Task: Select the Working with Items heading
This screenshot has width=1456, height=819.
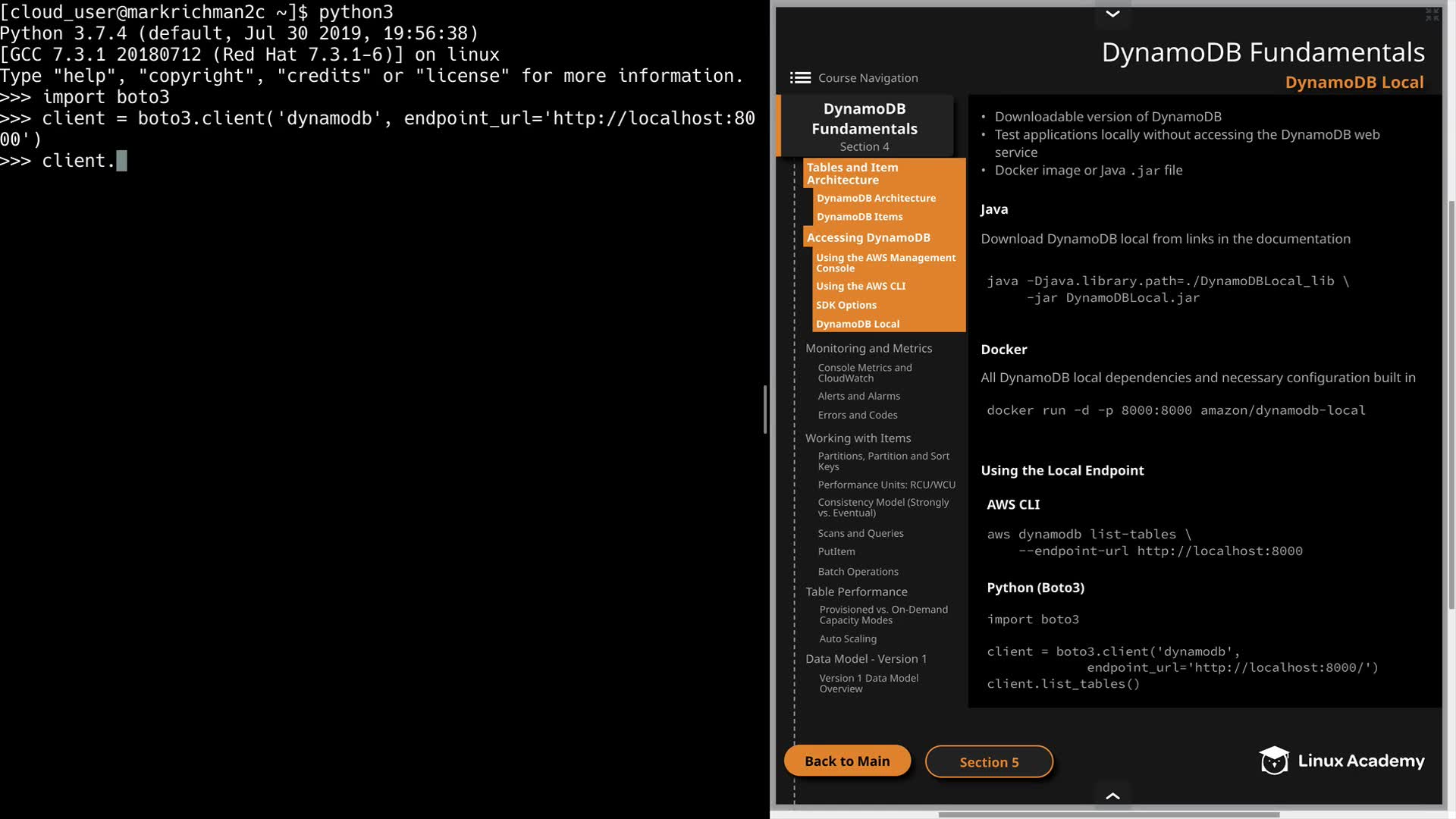Action: pyautogui.click(x=858, y=438)
